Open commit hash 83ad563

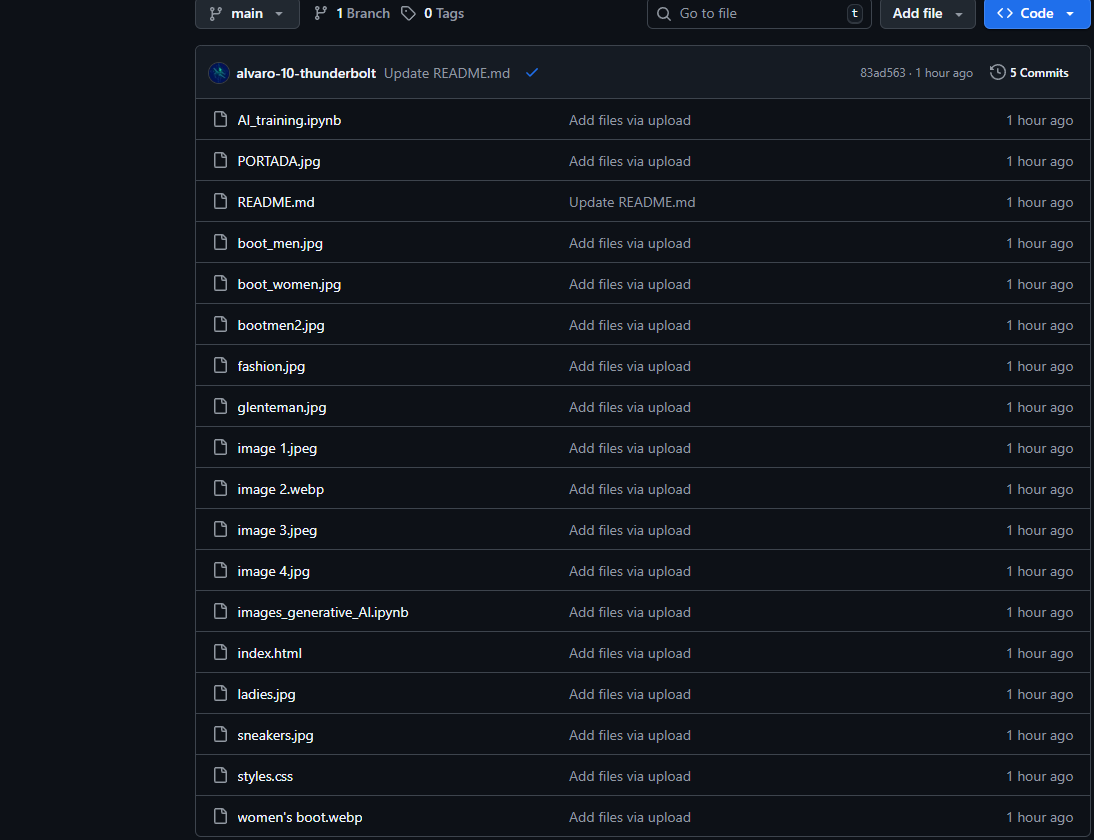(x=883, y=73)
